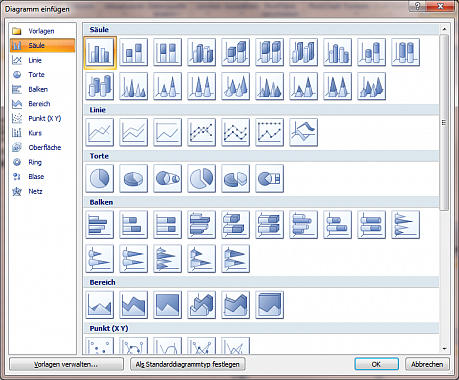Choose line with markers chart type

pyautogui.click(x=202, y=132)
